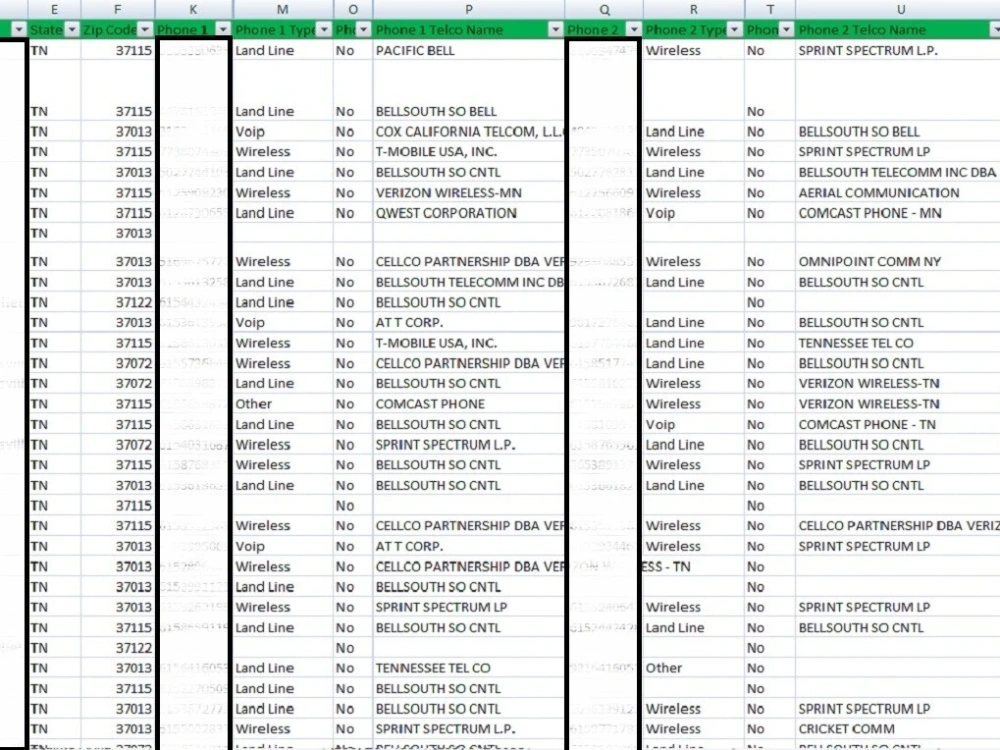Select the 'VERIZON WIRELESS-MN' cell

pos(469,193)
